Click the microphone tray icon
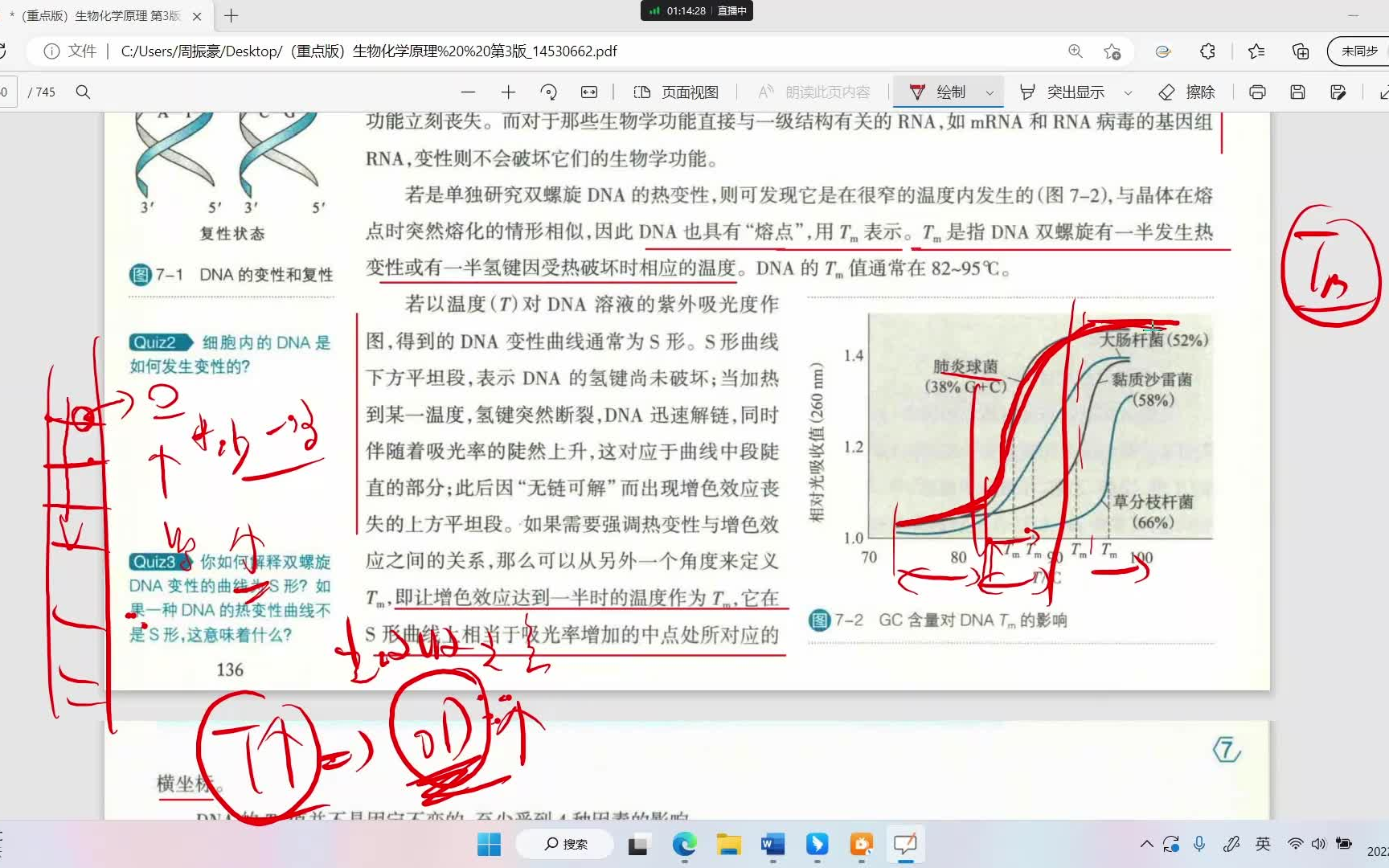 coord(1199,844)
